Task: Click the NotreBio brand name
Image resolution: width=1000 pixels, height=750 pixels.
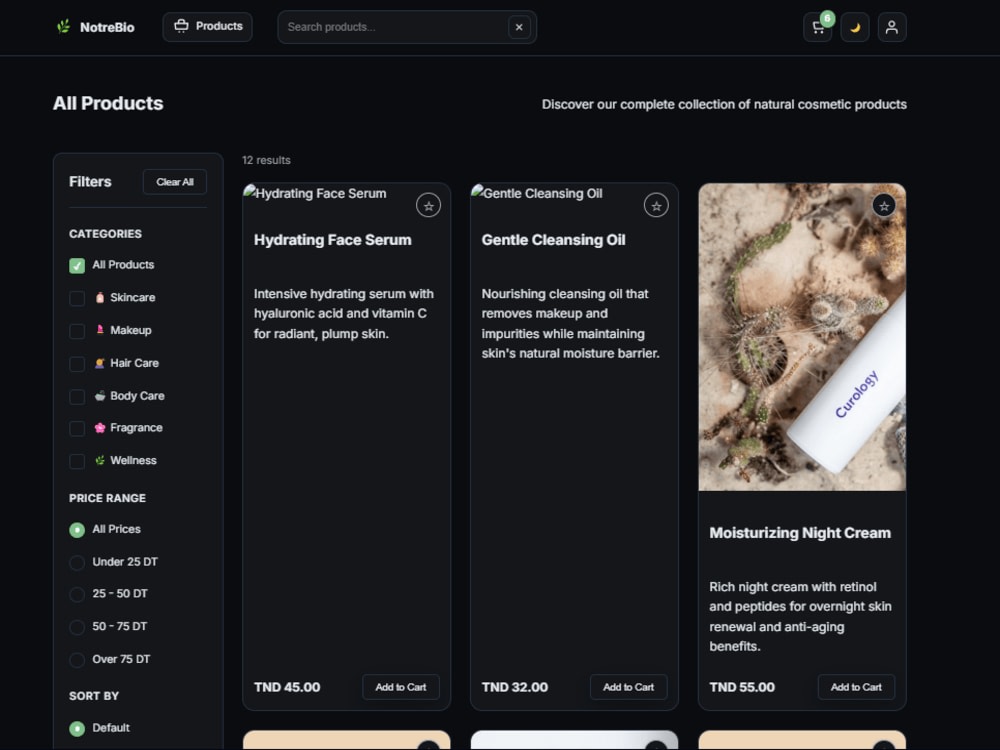Action: coord(107,27)
